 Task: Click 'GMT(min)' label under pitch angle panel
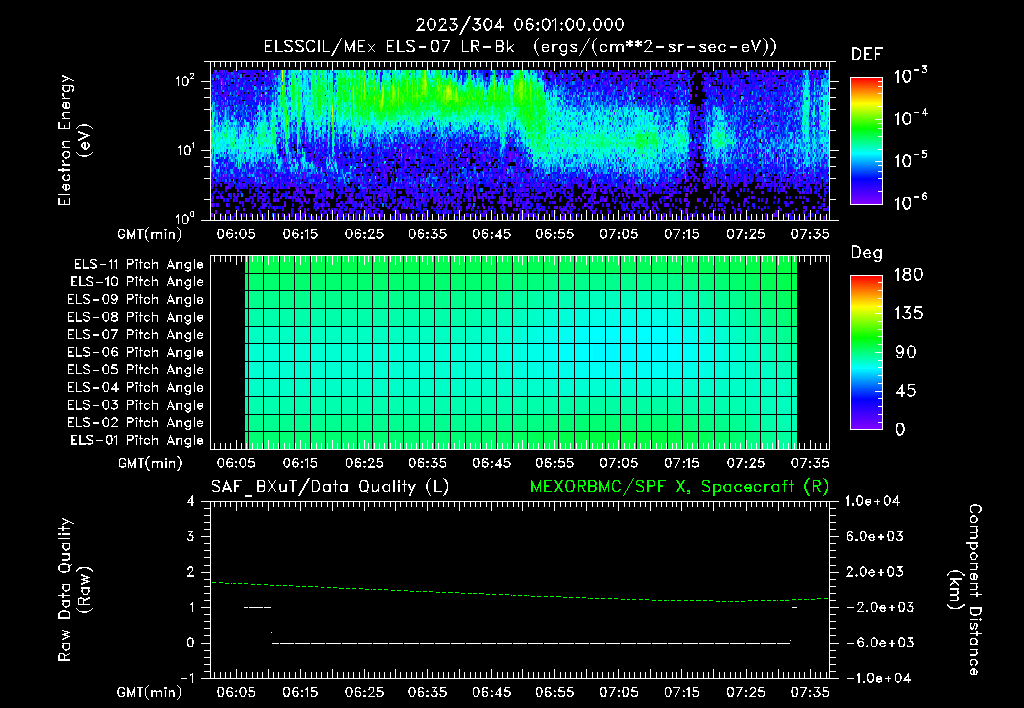(150, 463)
